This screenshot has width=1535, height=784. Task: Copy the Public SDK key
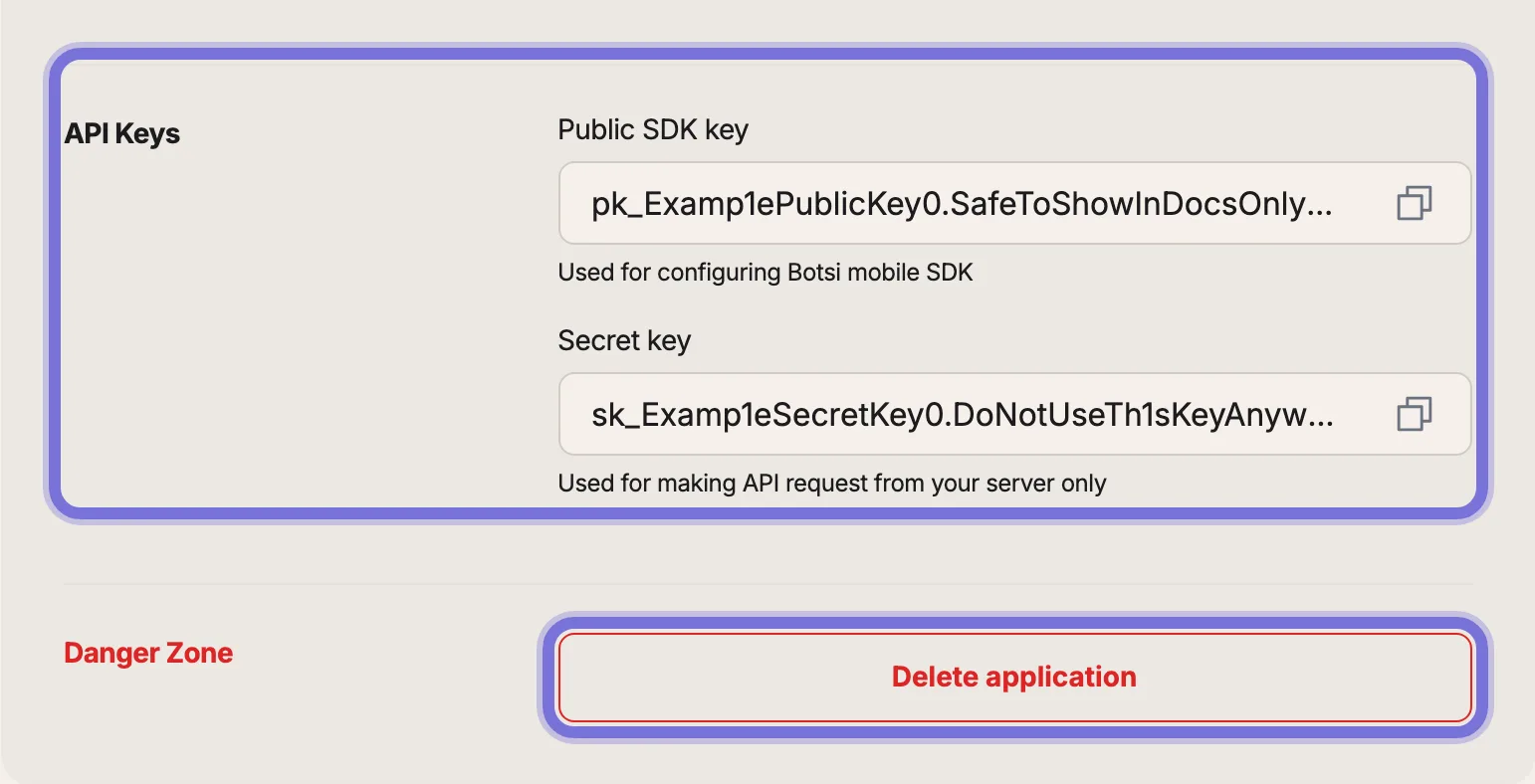(x=1414, y=203)
